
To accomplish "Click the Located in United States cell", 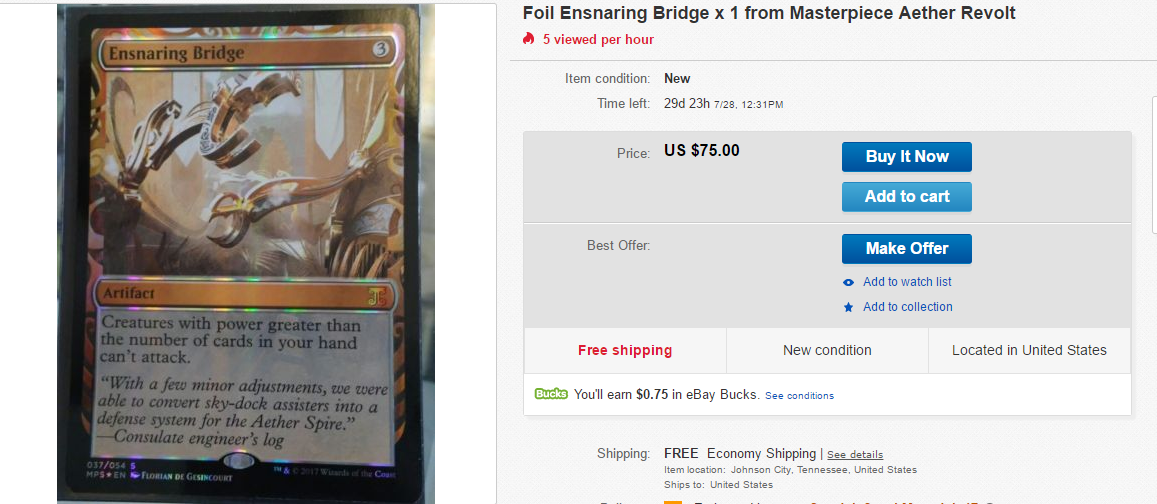I will (x=1029, y=350).
